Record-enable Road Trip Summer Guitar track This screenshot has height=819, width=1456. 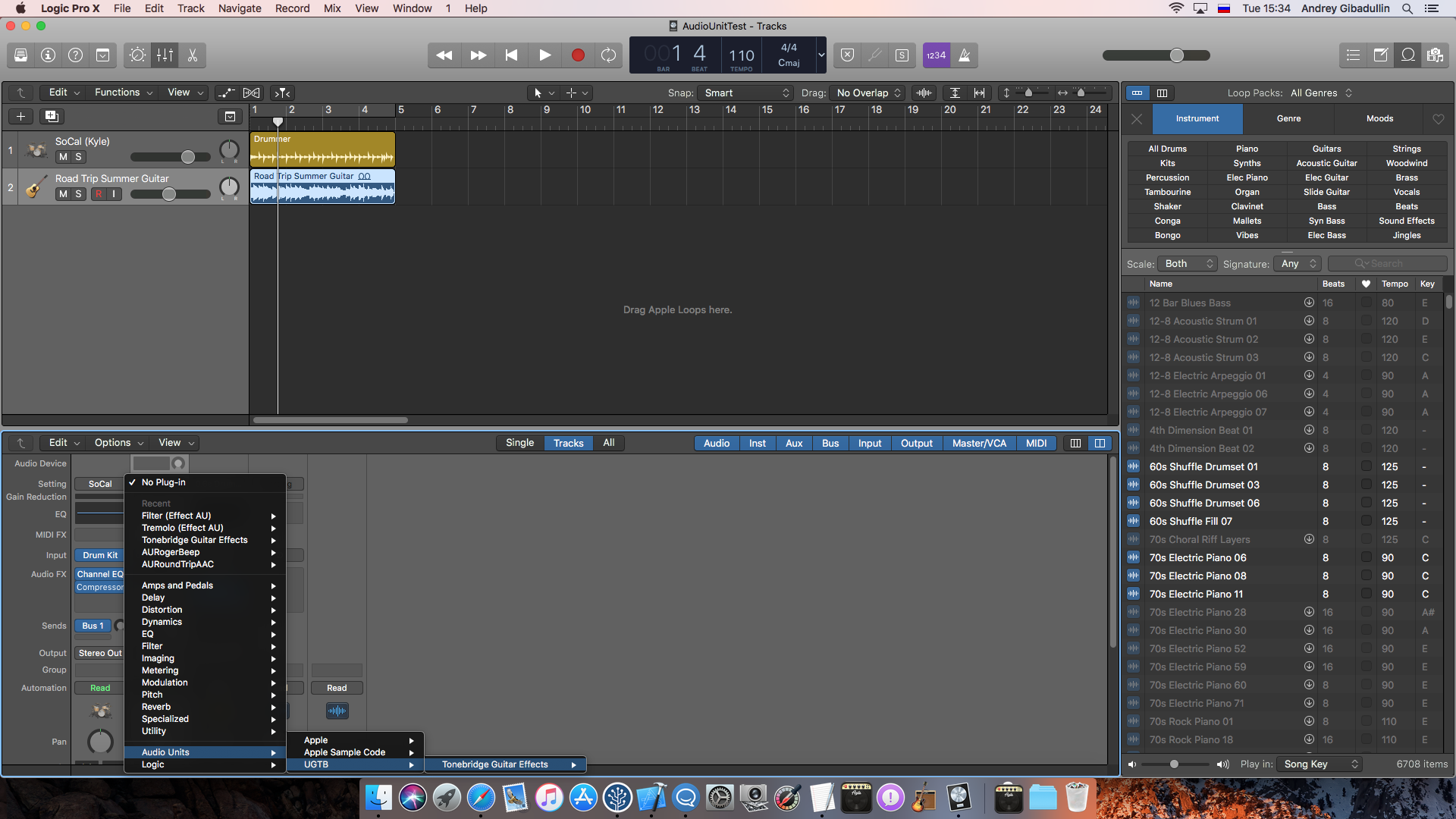click(99, 194)
